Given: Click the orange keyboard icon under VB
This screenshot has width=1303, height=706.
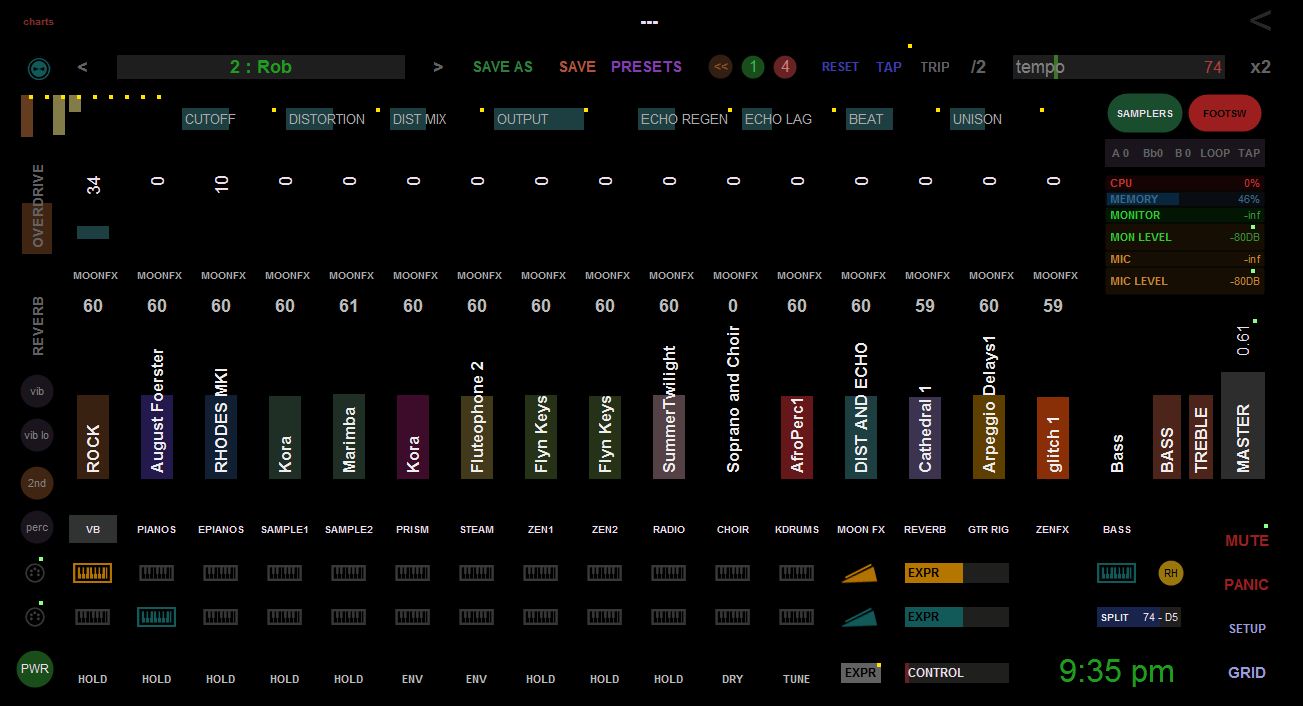Looking at the screenshot, I should click(92, 573).
